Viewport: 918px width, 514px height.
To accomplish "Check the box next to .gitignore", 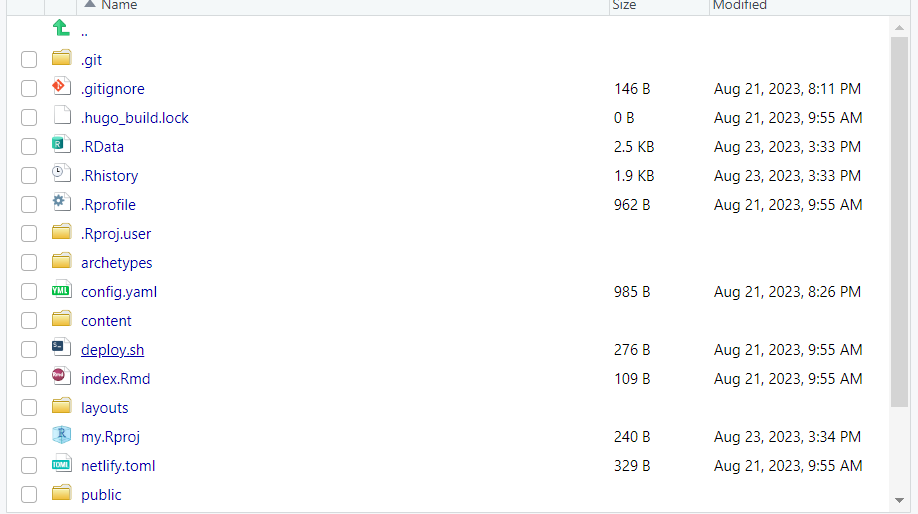I will [29, 89].
